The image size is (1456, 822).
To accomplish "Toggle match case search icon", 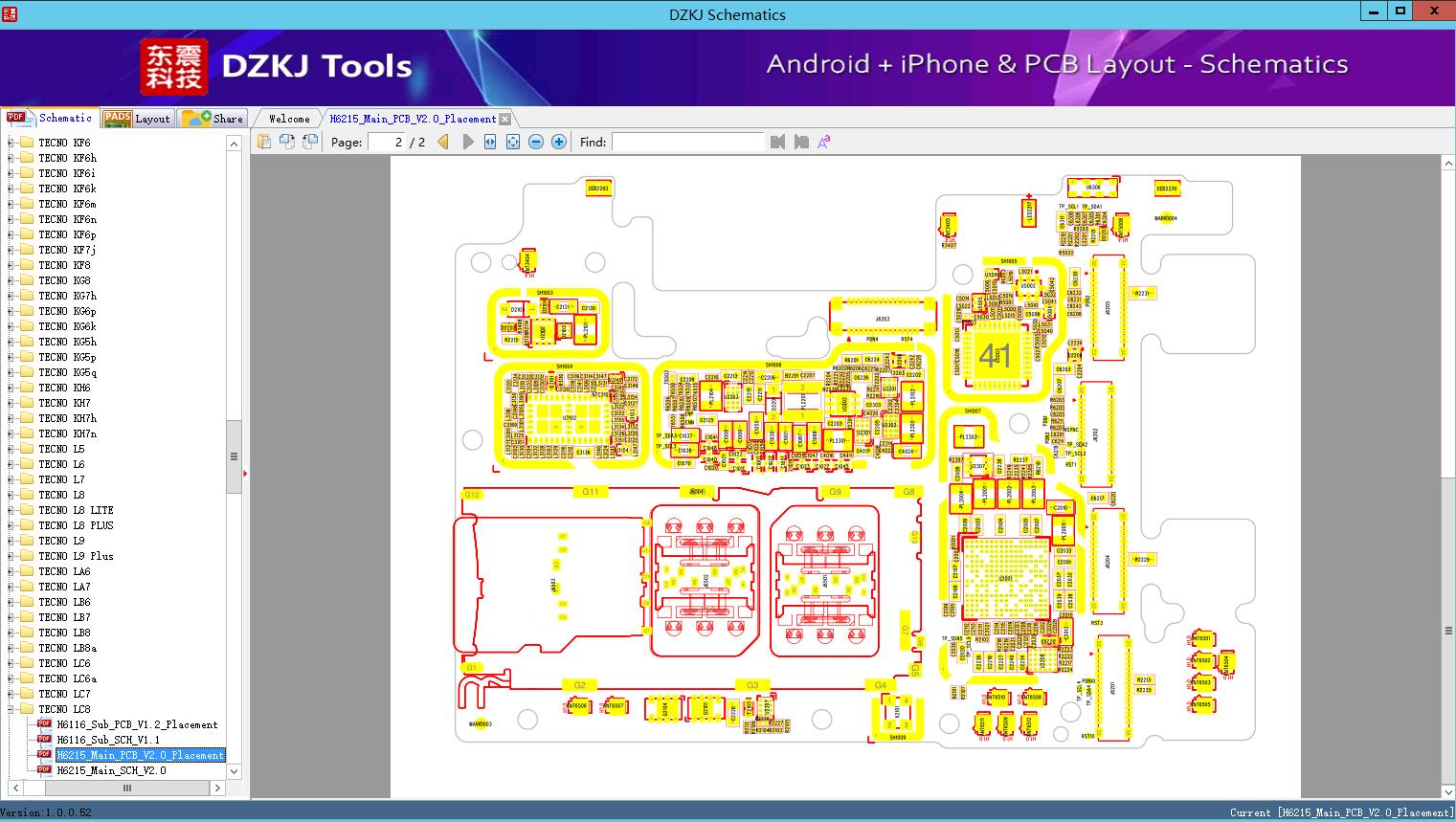I will tap(824, 142).
